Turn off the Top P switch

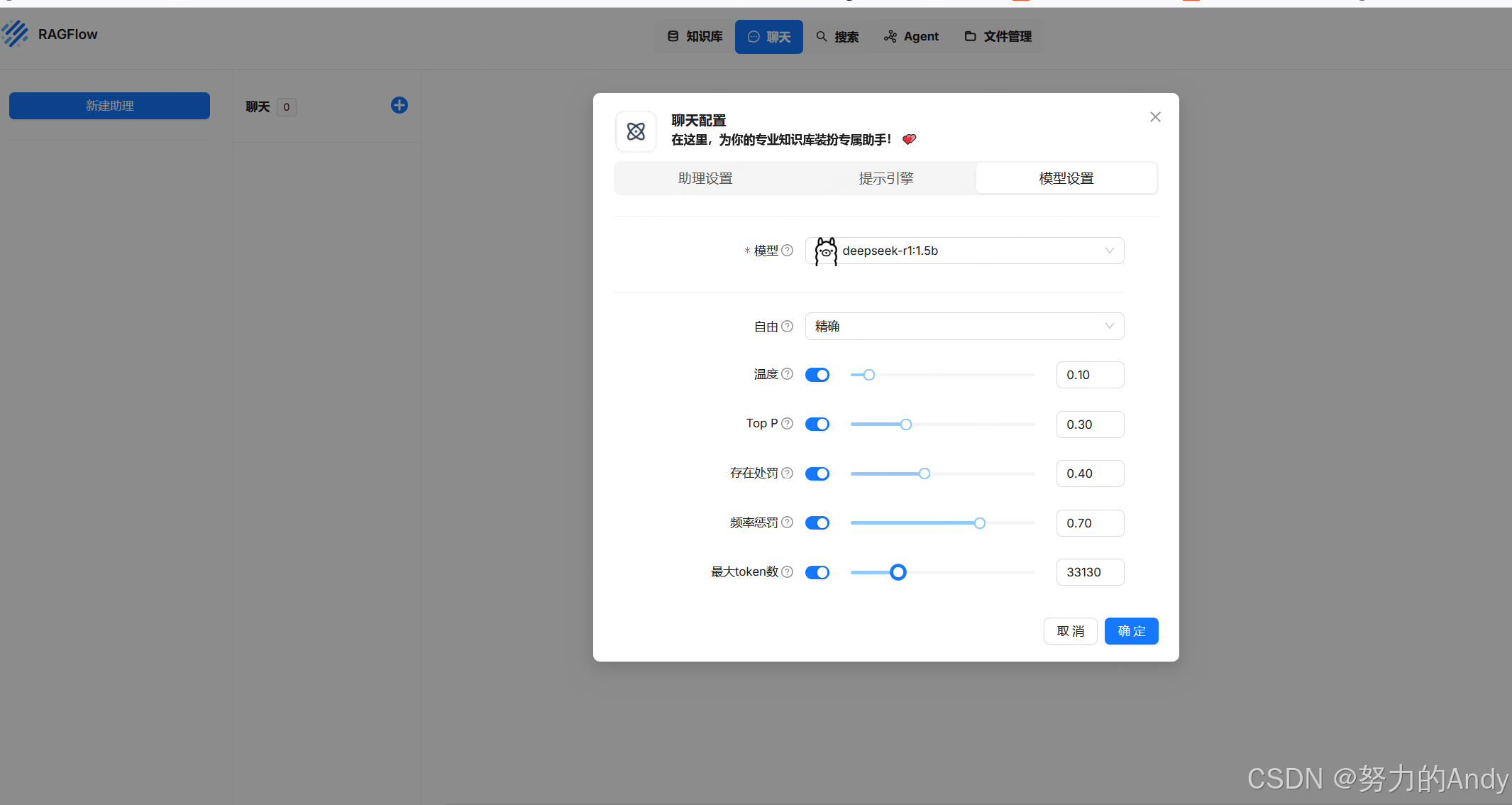coord(817,425)
